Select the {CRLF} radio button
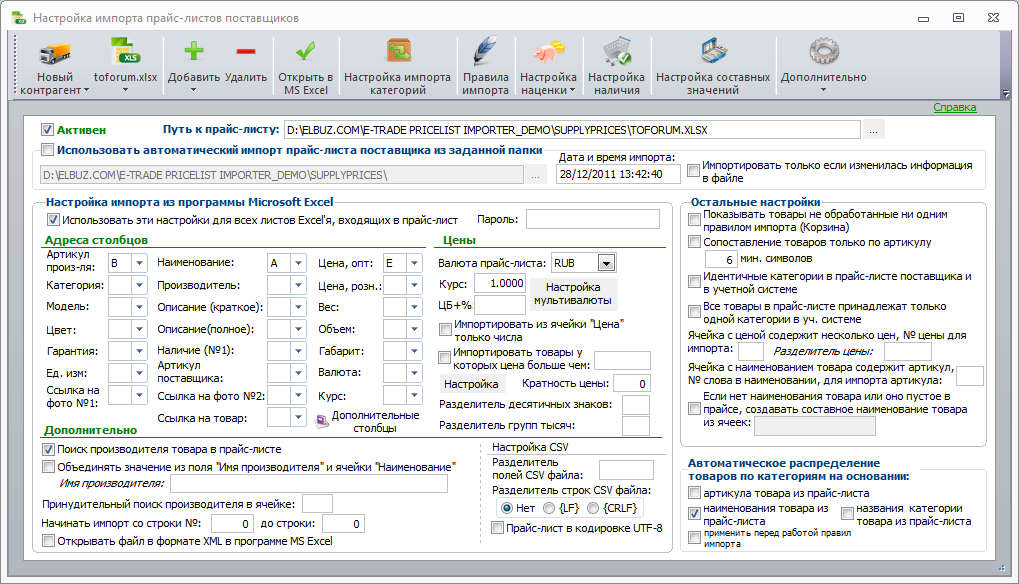The image size is (1019, 584). coord(593,508)
